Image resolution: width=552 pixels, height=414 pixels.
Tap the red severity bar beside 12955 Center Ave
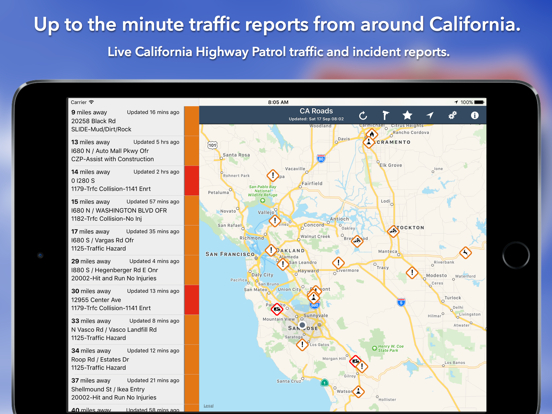point(192,300)
